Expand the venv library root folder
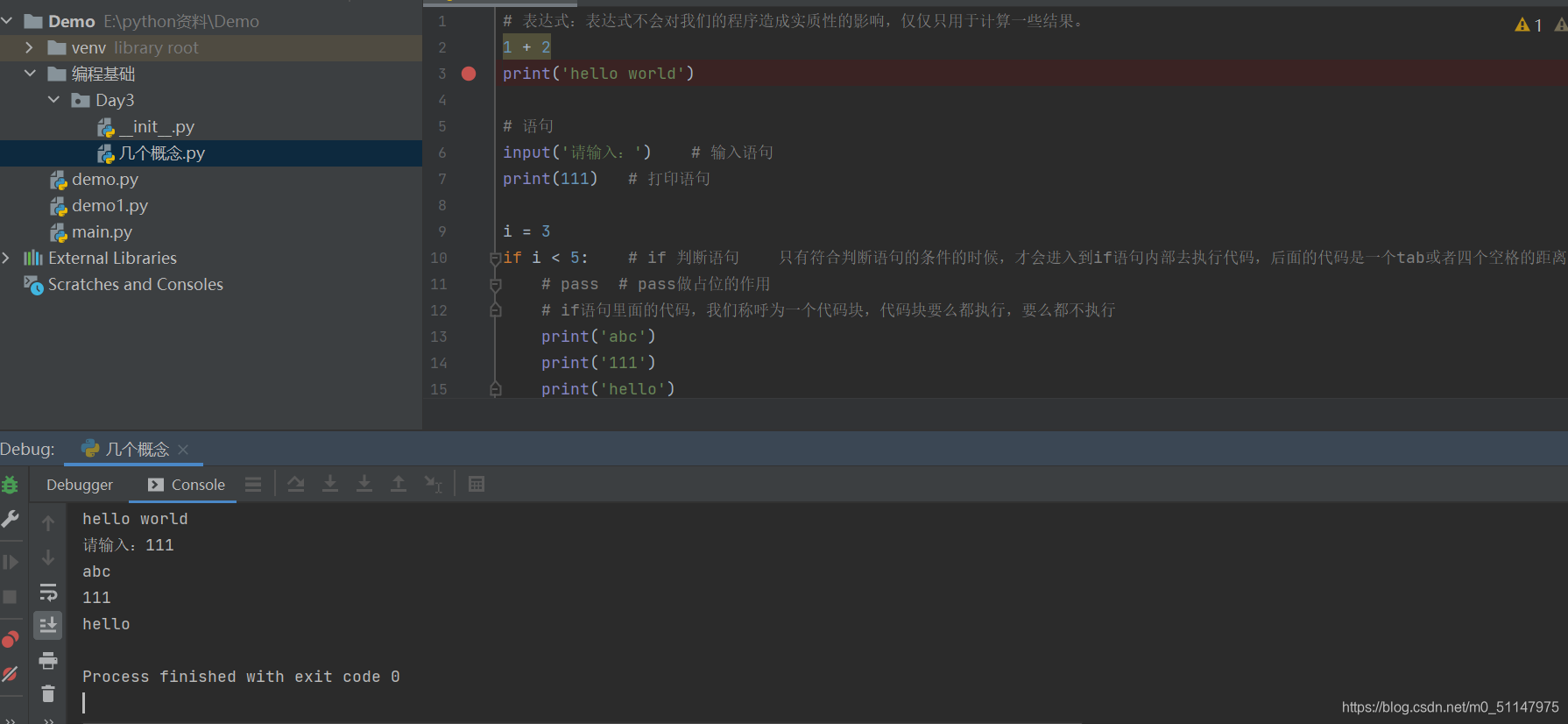This screenshot has height=724, width=1568. click(x=30, y=47)
